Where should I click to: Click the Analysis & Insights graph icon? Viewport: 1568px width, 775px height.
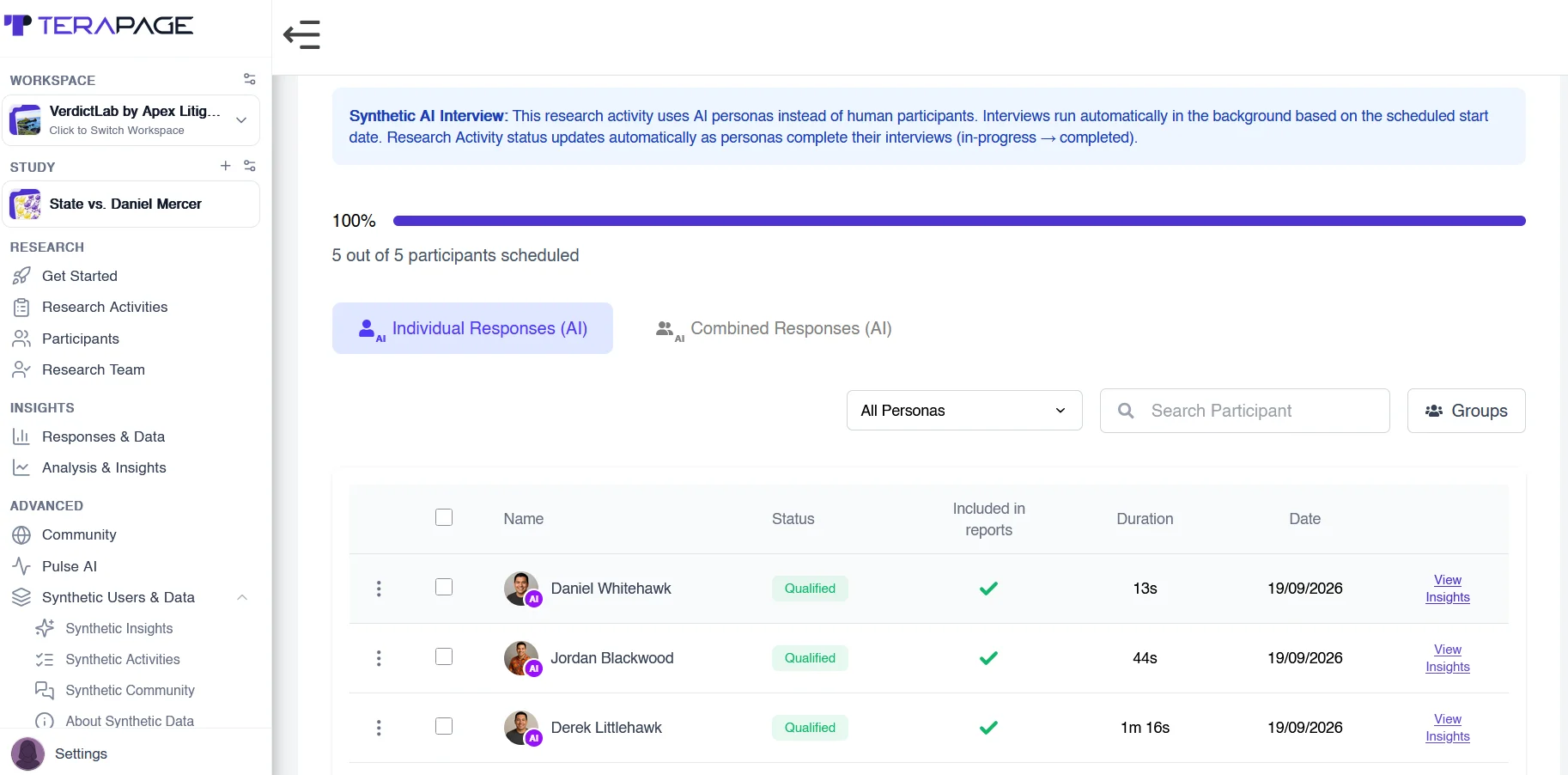(21, 467)
